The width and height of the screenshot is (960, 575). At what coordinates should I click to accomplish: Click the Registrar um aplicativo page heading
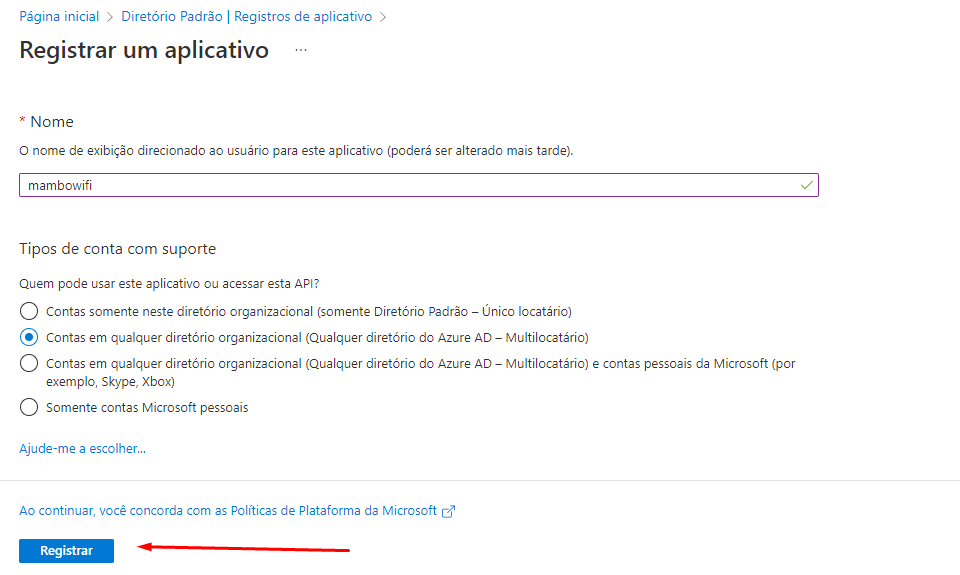point(144,50)
